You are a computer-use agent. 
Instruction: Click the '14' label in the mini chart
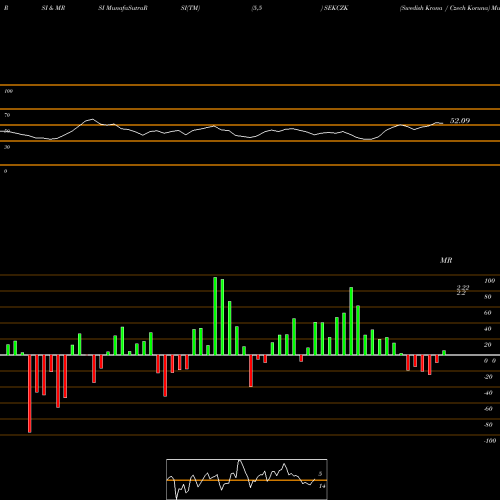(322, 486)
